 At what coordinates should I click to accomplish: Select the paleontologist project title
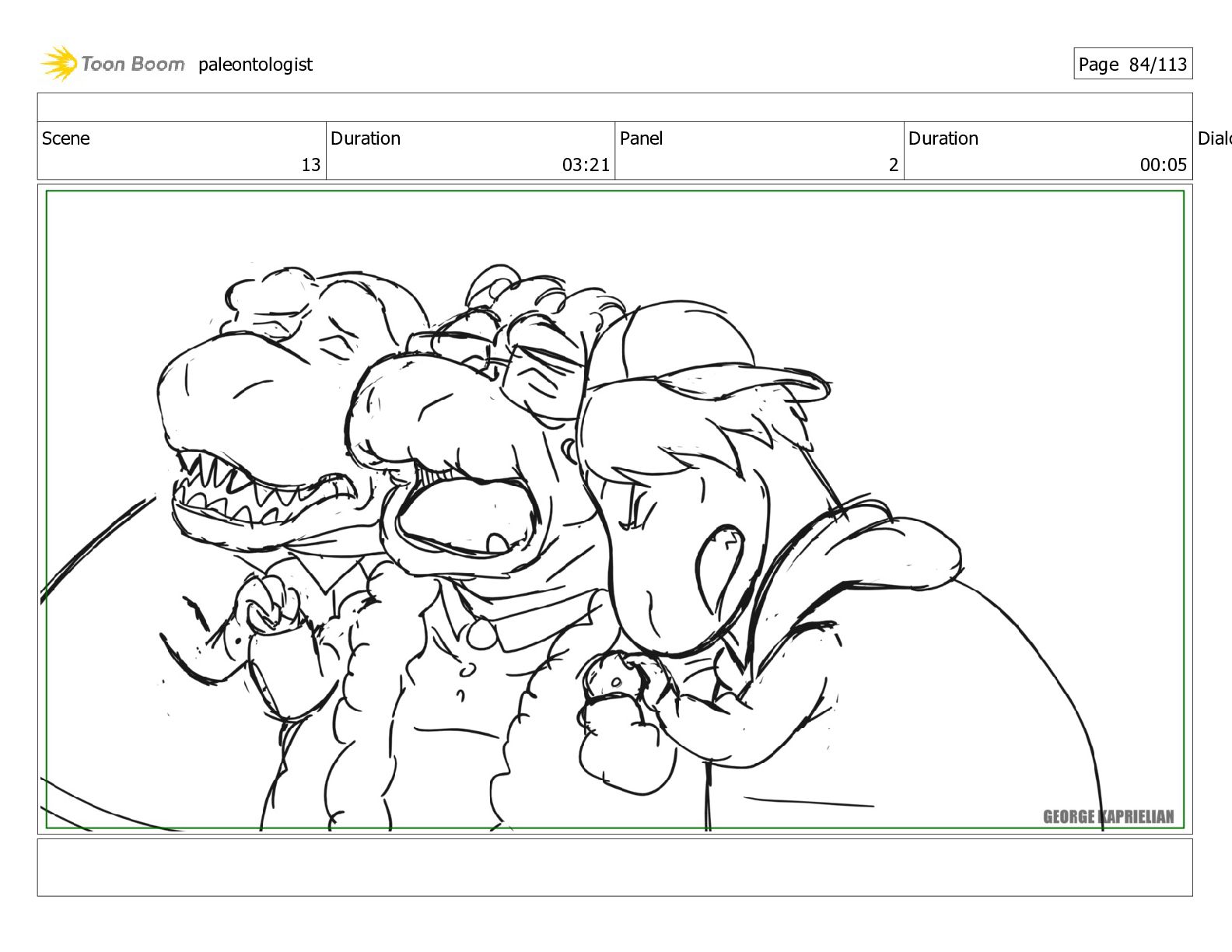(x=255, y=65)
